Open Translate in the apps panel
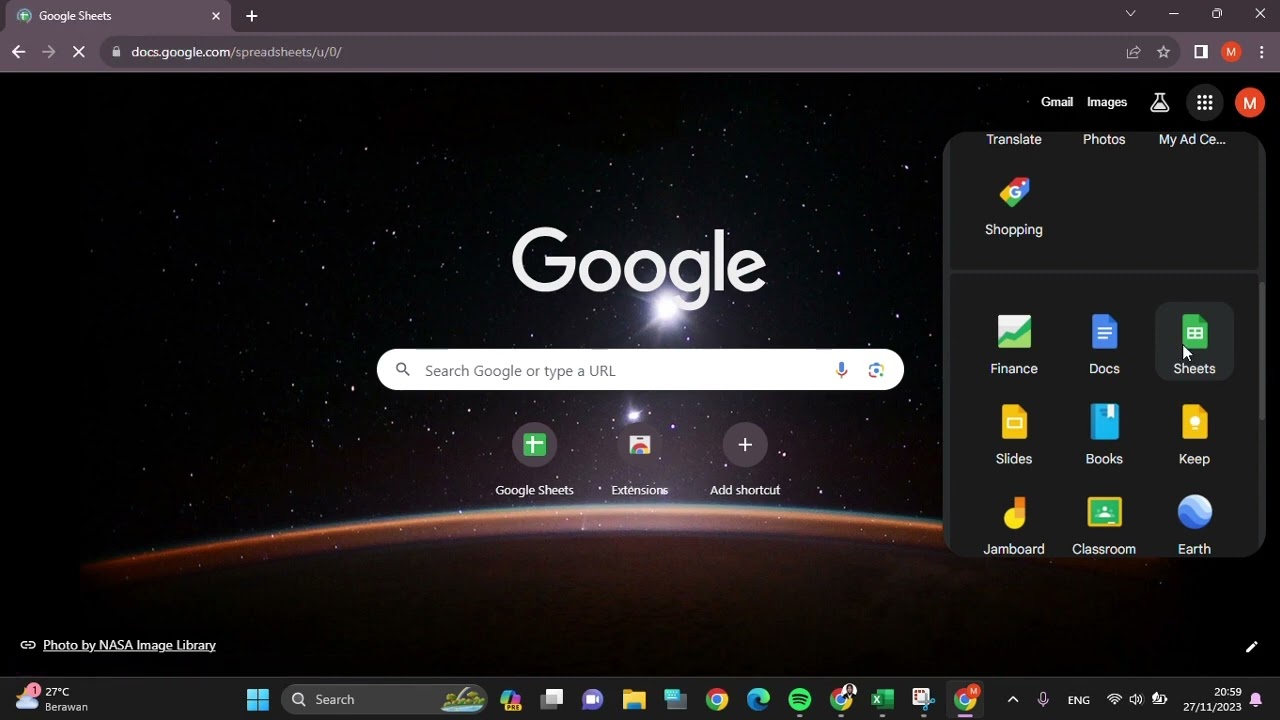 1014,139
